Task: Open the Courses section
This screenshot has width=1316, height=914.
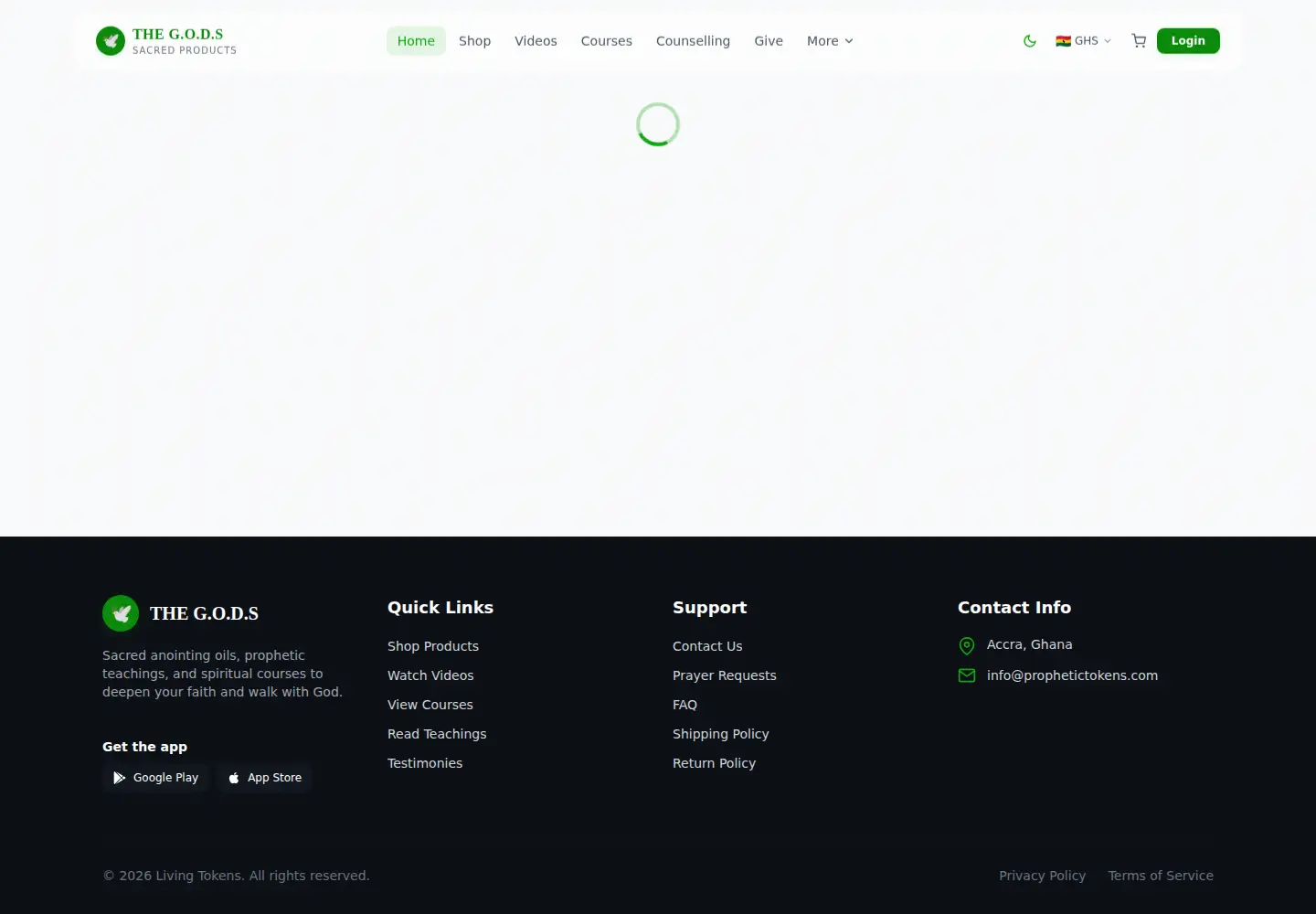Action: tap(607, 41)
